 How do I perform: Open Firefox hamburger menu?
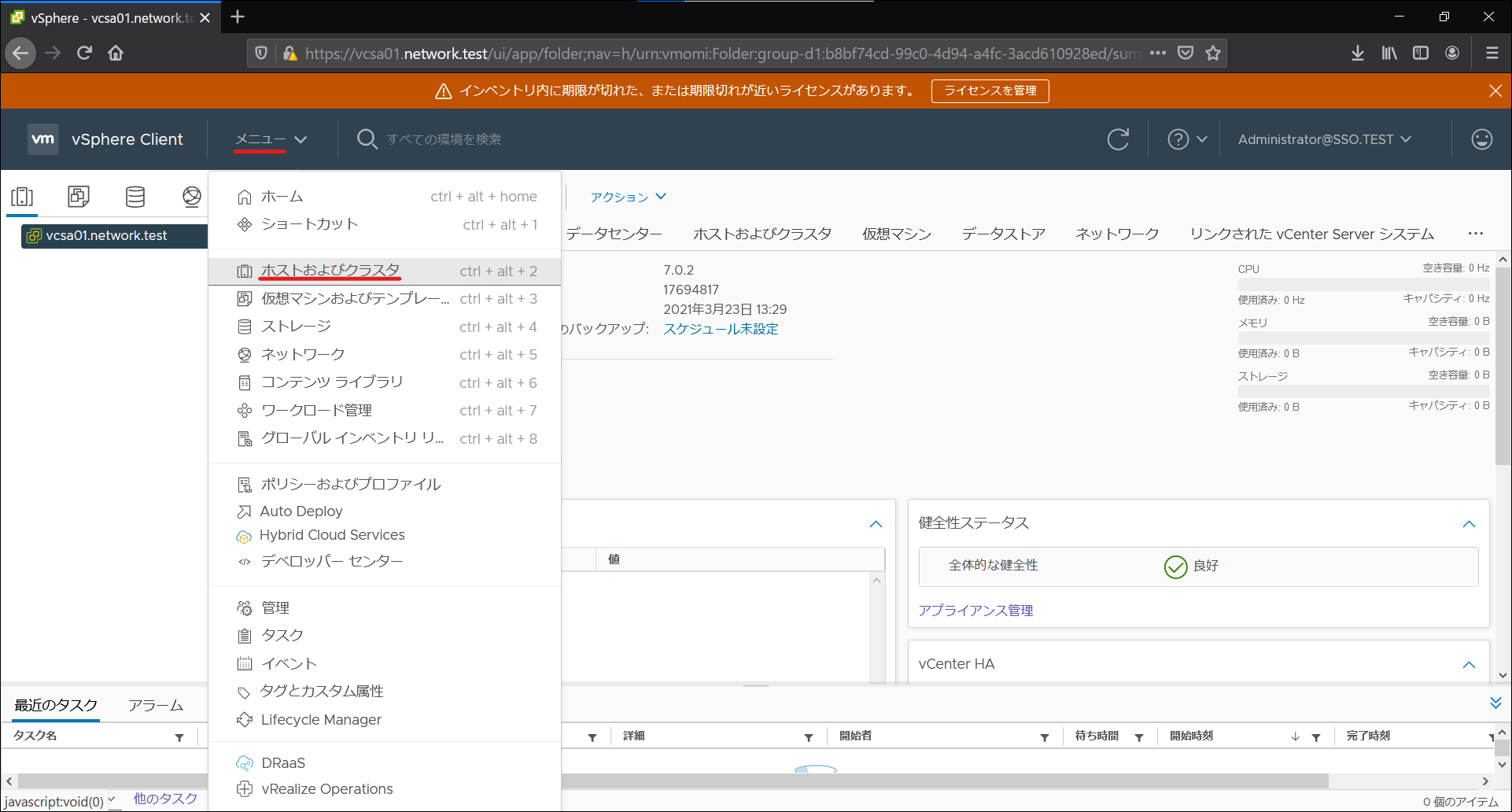[1492, 53]
